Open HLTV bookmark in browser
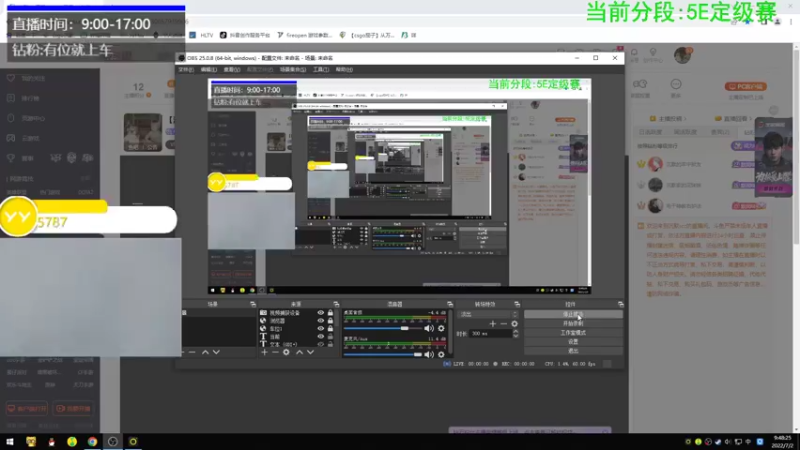This screenshot has width=800, height=450. click(202, 35)
